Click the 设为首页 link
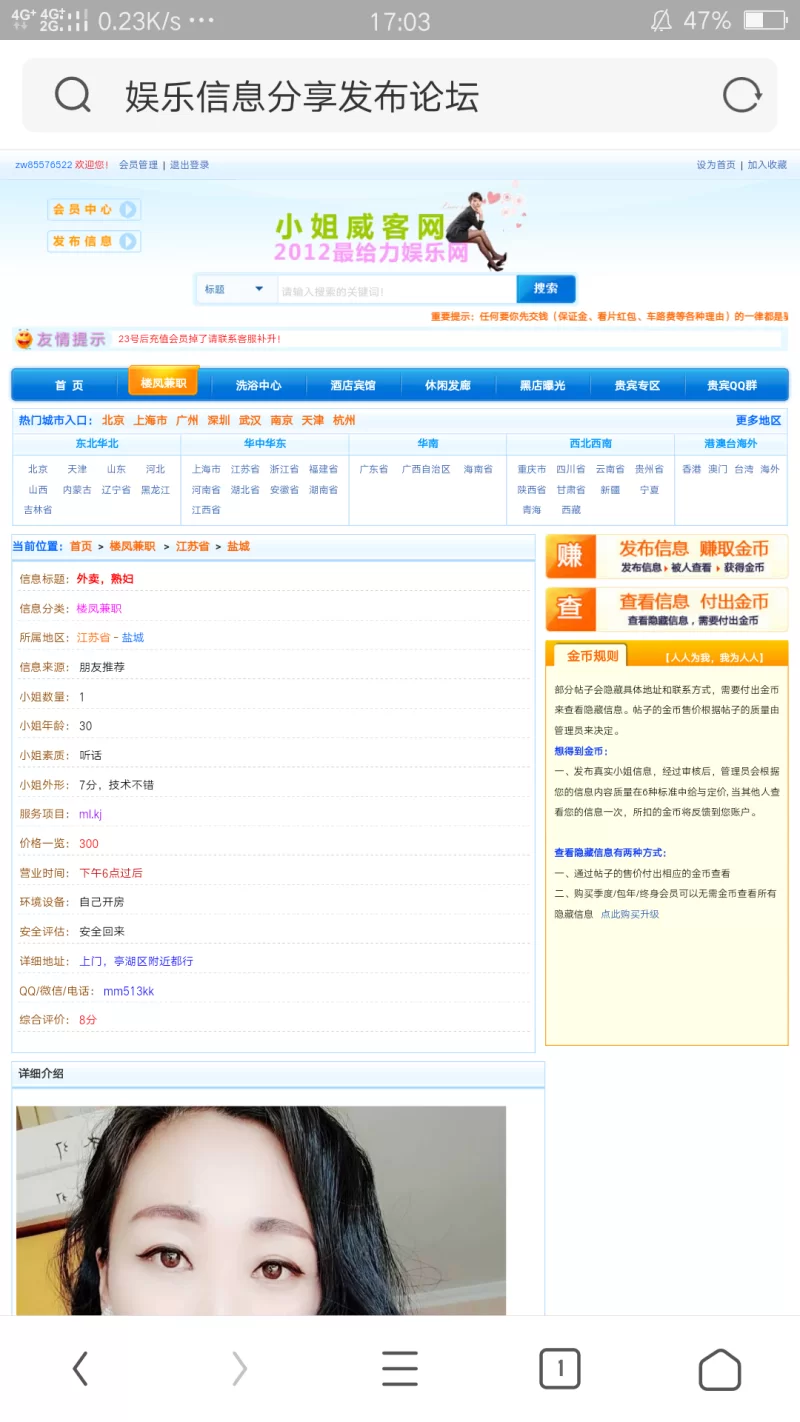This screenshot has width=800, height=1422. [716, 165]
